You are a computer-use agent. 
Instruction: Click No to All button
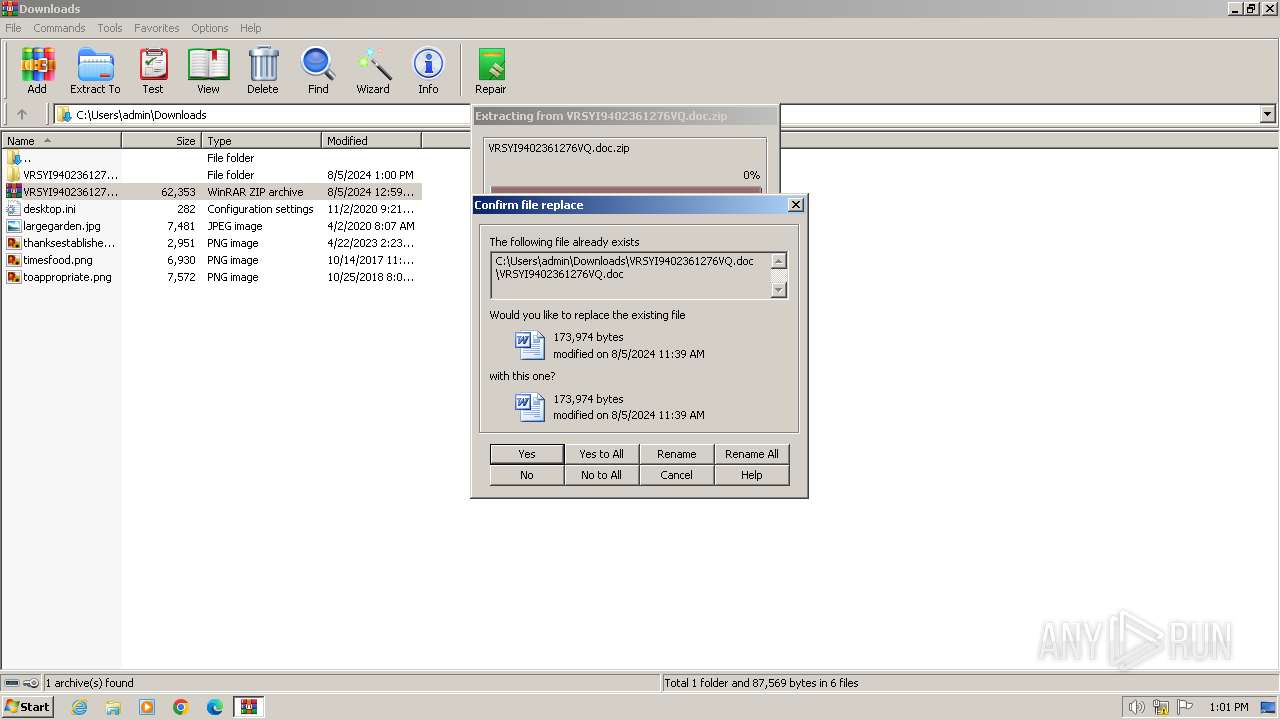(x=601, y=475)
